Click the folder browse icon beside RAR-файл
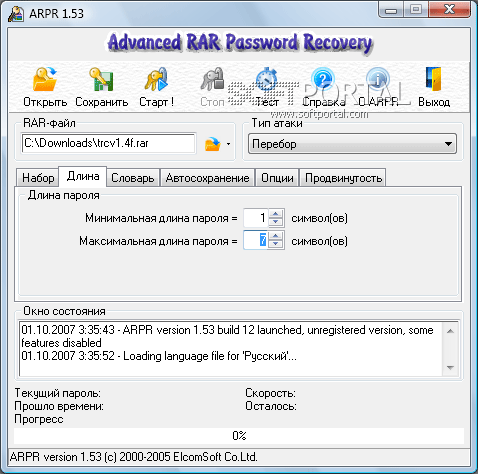Viewport: 478px width, 474px height. 213,144
